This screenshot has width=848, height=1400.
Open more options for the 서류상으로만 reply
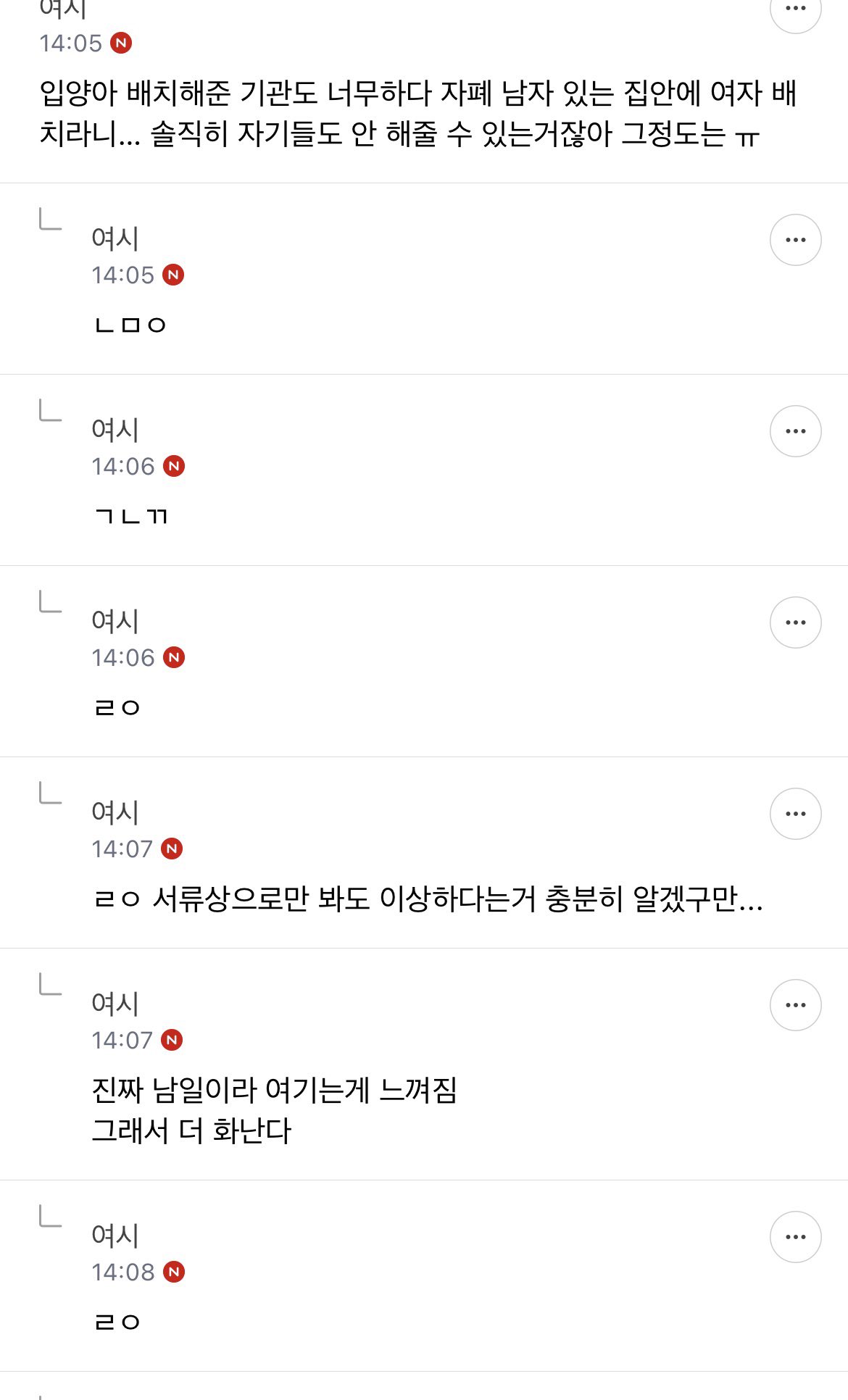click(795, 814)
